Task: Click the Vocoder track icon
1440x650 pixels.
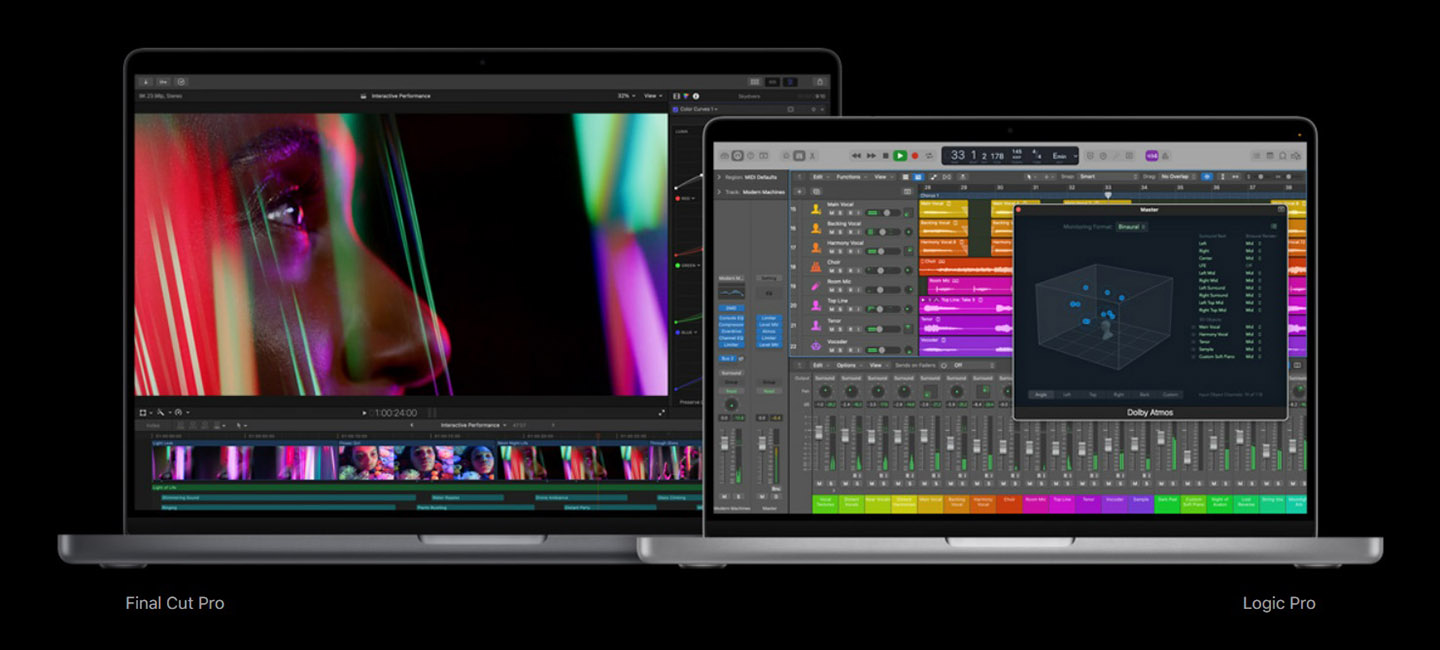Action: 816,344
